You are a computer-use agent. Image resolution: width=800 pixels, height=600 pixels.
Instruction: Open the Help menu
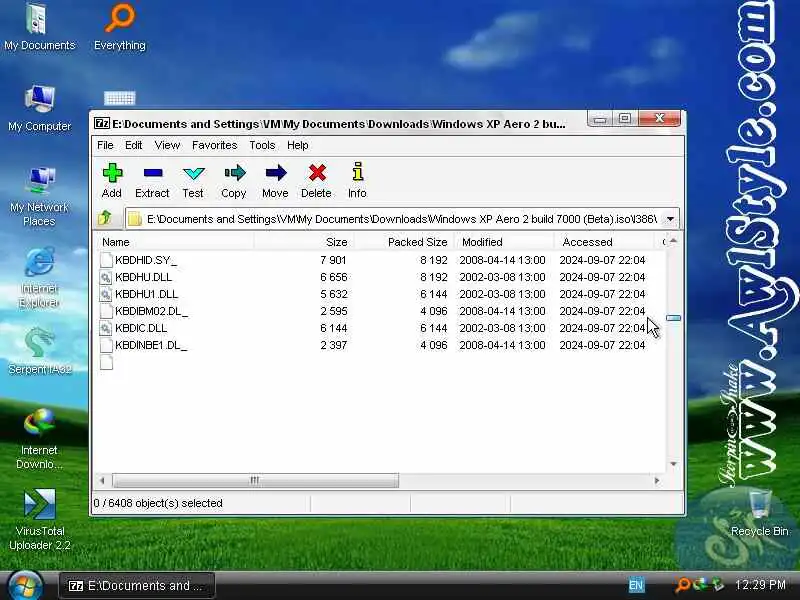coord(297,145)
